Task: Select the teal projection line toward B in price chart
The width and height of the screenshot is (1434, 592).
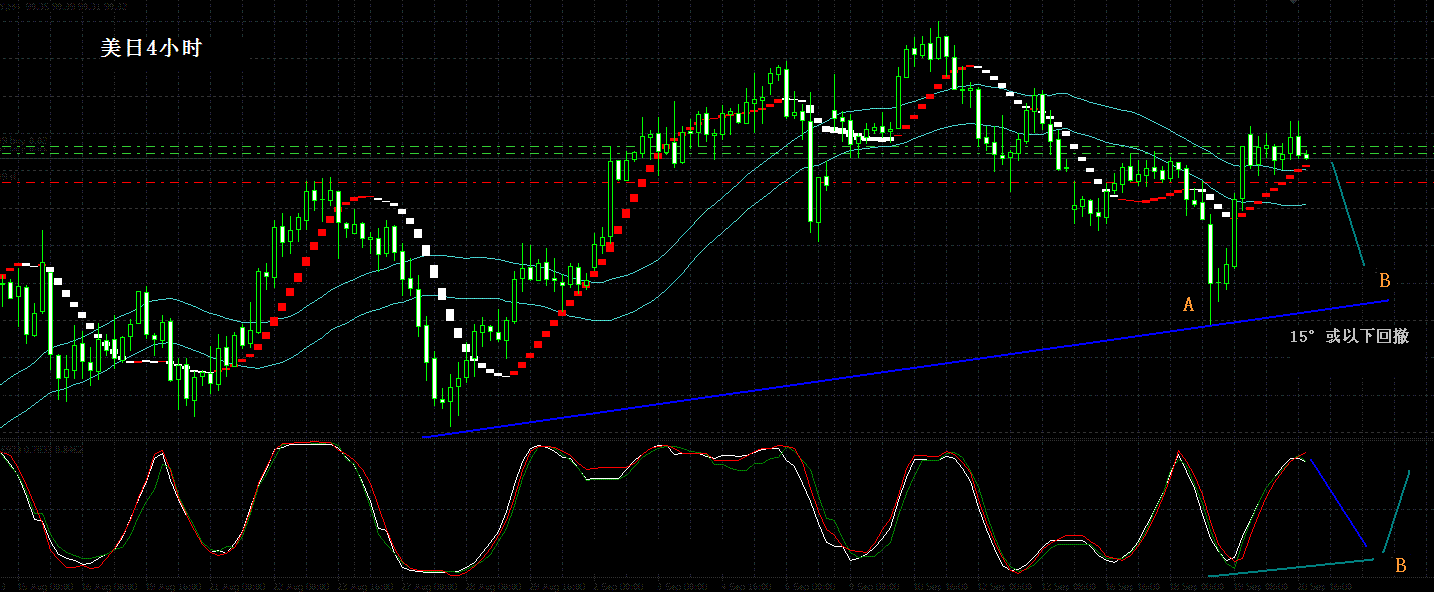Action: 1347,212
